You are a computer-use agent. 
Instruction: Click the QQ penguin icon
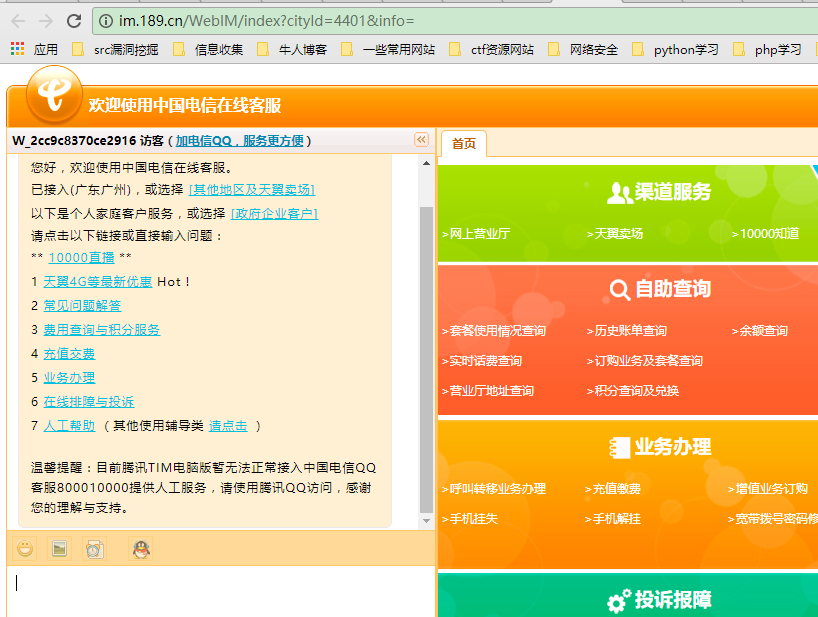pyautogui.click(x=141, y=549)
